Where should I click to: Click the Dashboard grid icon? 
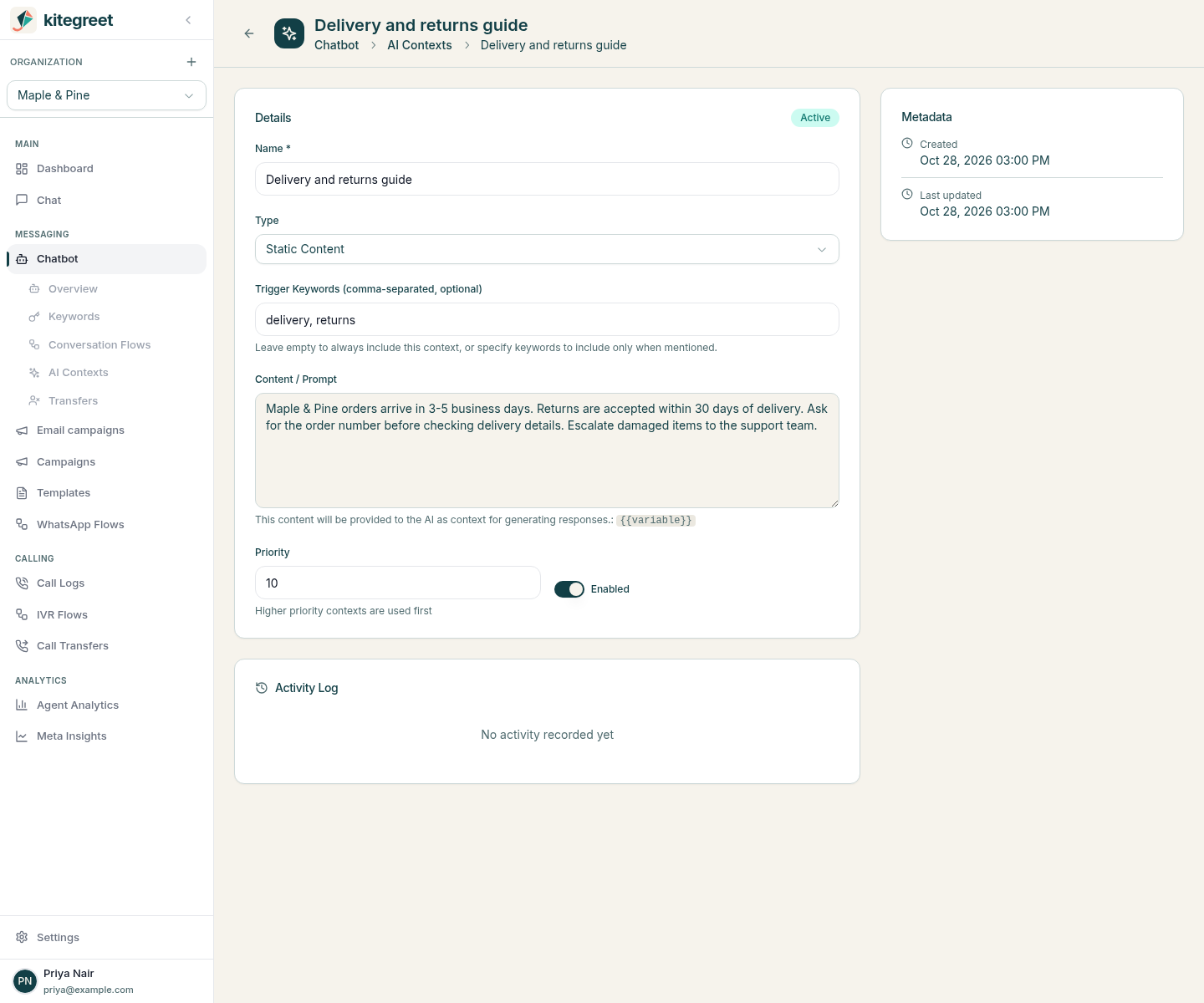click(22, 169)
